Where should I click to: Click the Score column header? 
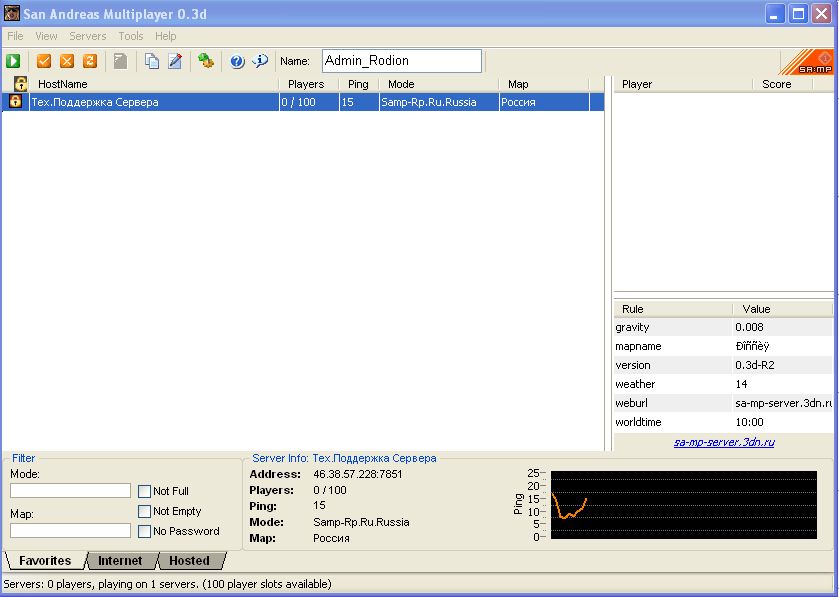click(783, 84)
